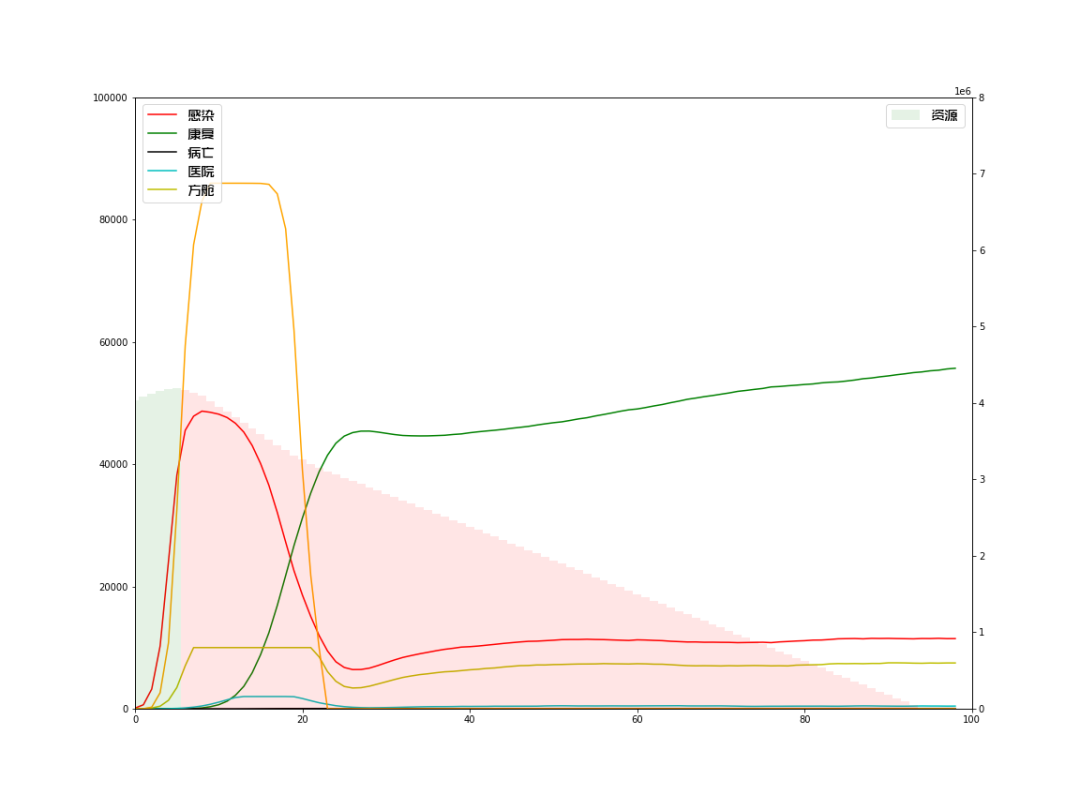Click the 100000 tick on the left axis
This screenshot has width=1080, height=810.
pos(110,98)
